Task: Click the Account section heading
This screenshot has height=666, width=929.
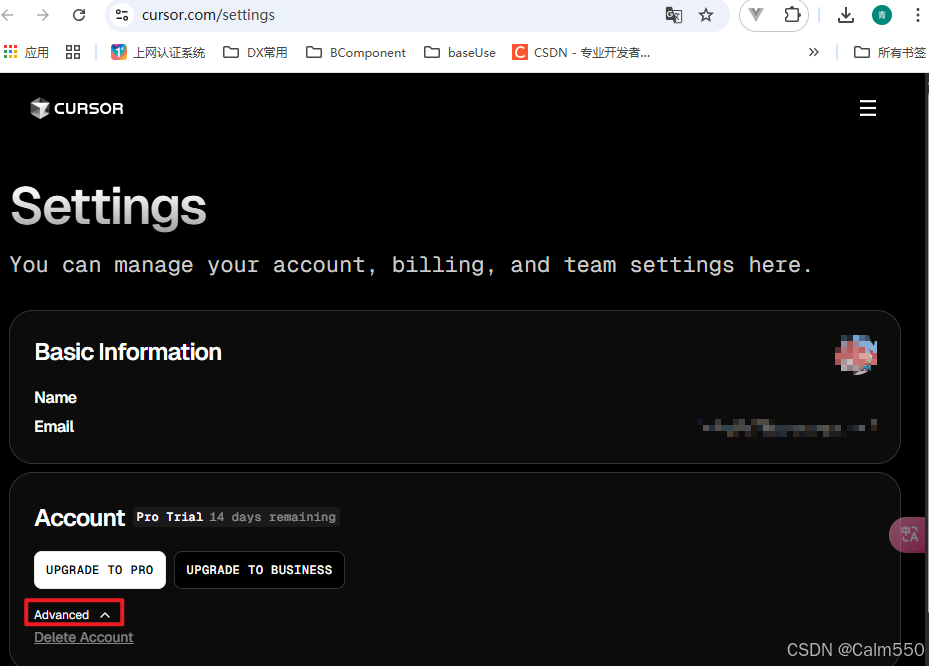Action: [79, 518]
